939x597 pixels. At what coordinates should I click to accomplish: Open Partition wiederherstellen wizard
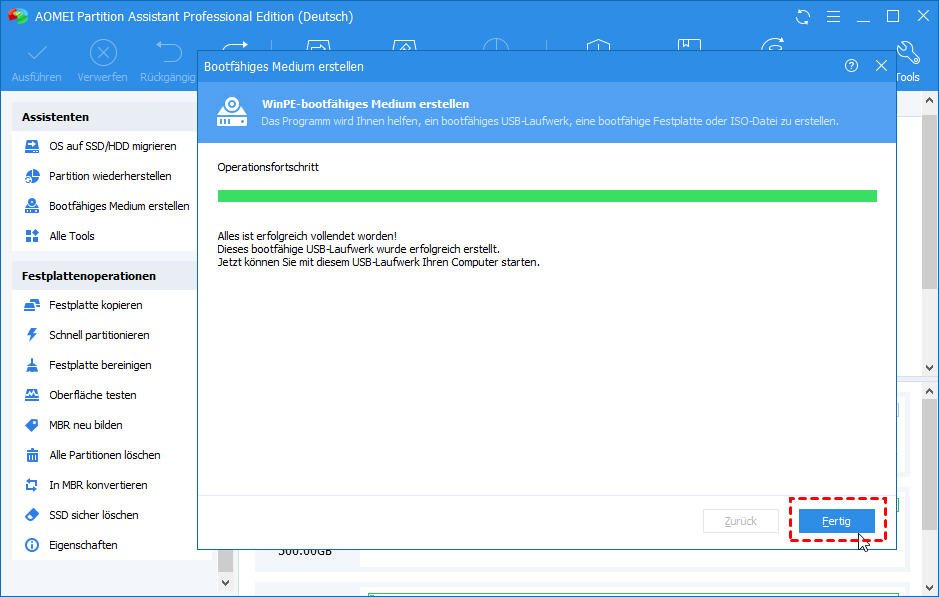click(x=110, y=176)
